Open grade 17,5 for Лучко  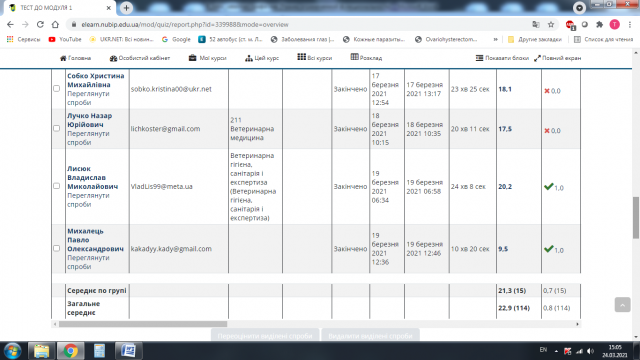[505, 129]
